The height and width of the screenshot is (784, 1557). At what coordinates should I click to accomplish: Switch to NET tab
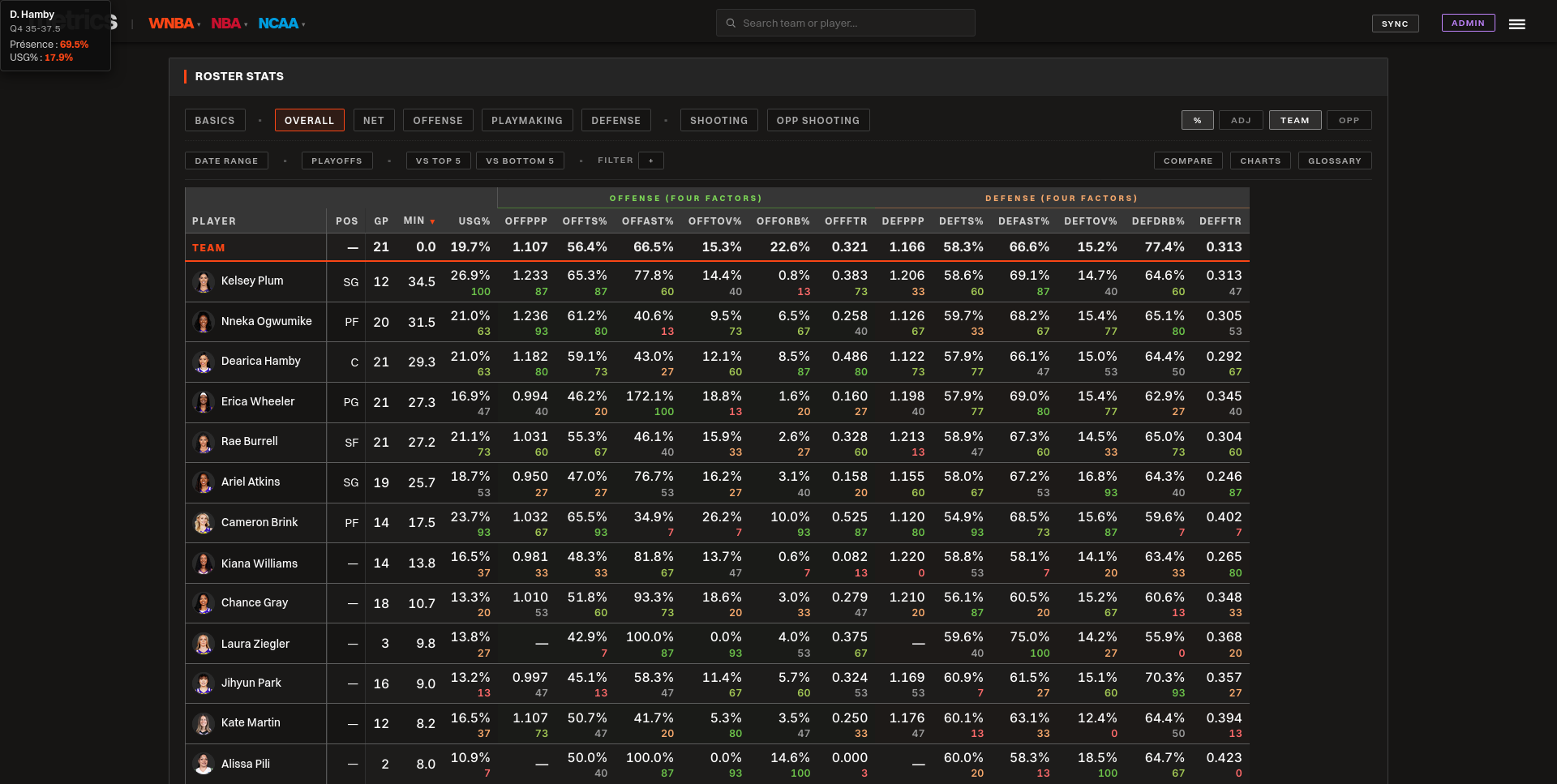click(x=374, y=120)
